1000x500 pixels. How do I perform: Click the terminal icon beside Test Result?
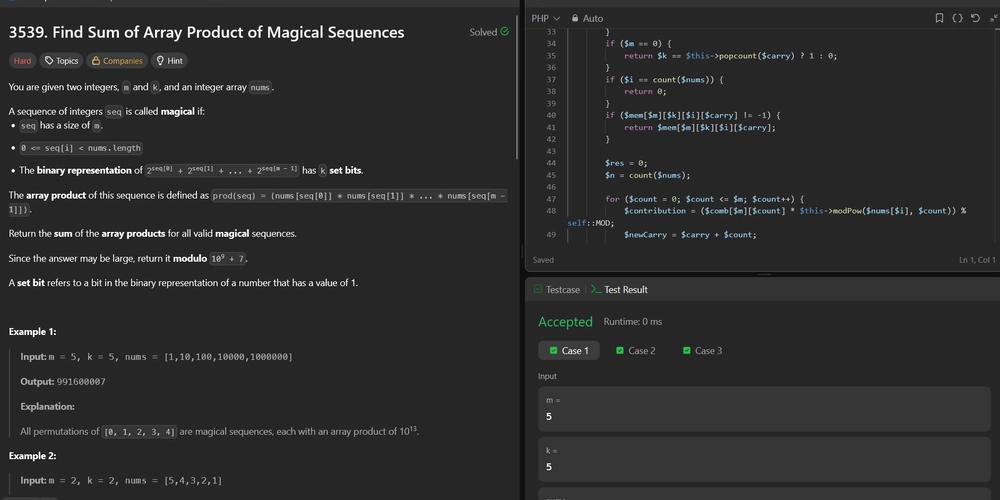[x=595, y=290]
